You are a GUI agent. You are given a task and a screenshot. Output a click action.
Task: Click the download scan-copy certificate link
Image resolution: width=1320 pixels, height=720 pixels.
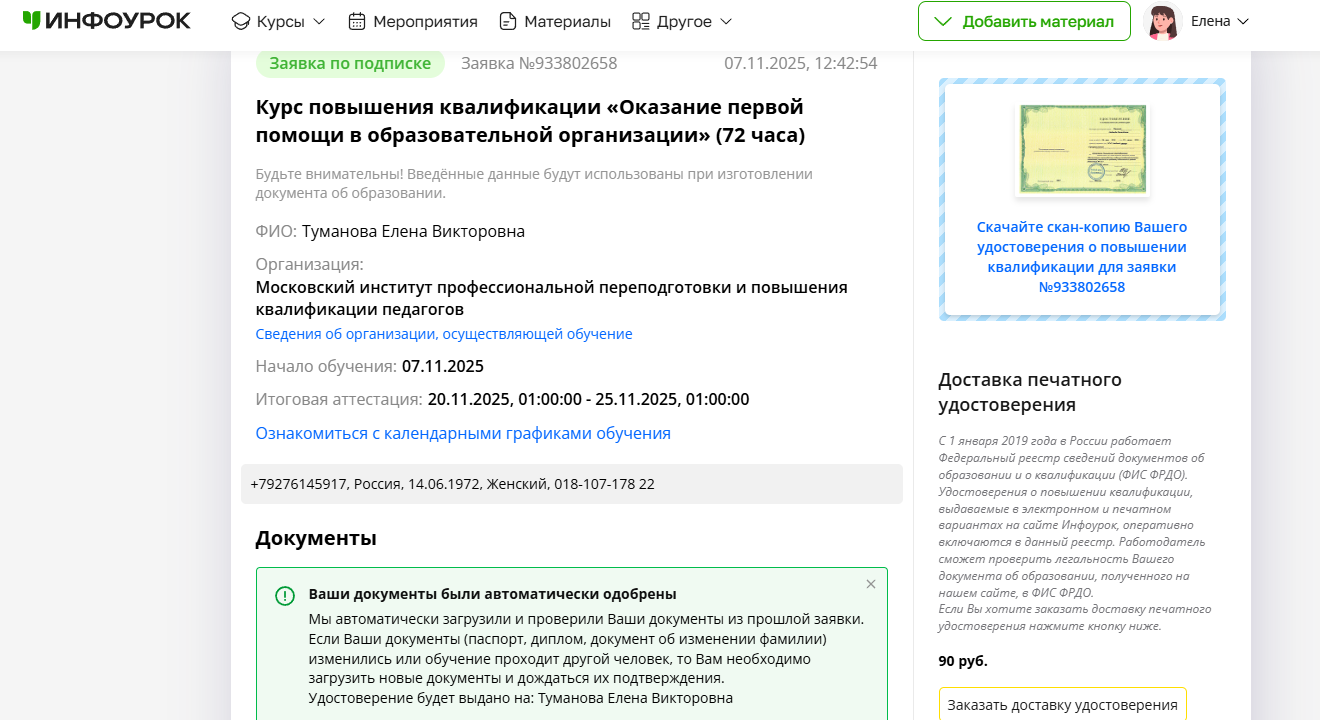(x=1082, y=257)
